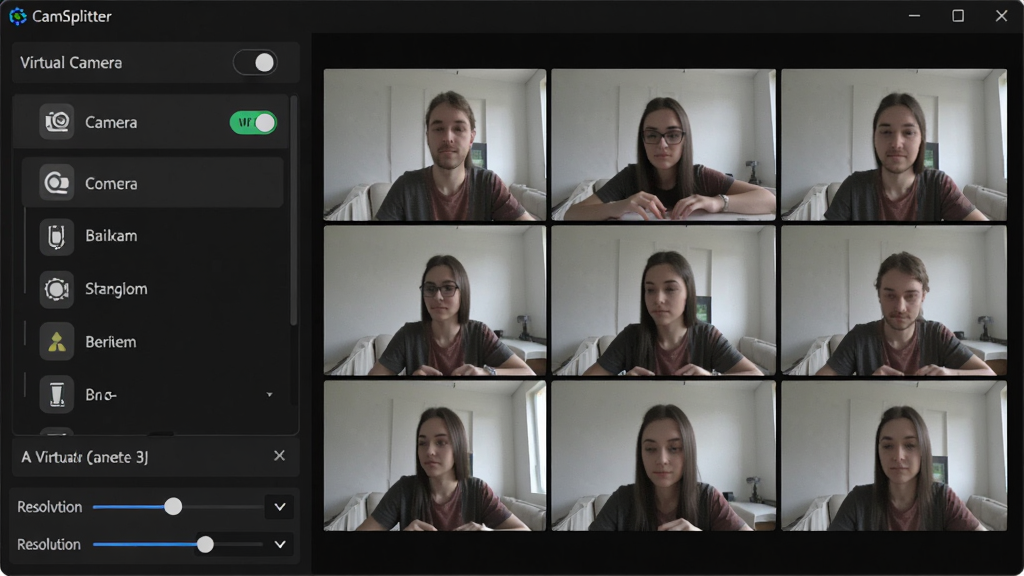Image resolution: width=1024 pixels, height=576 pixels.
Task: Click the camera icon beside the Camera toggle
Action: click(x=57, y=122)
